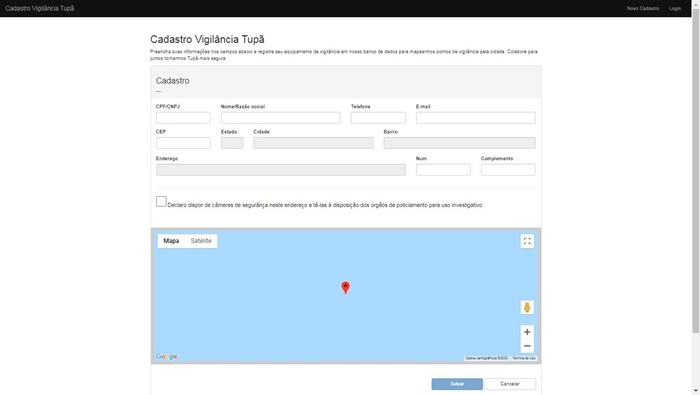Click the red location marker pin
Viewport: 700px width, 395px height.
346,288
